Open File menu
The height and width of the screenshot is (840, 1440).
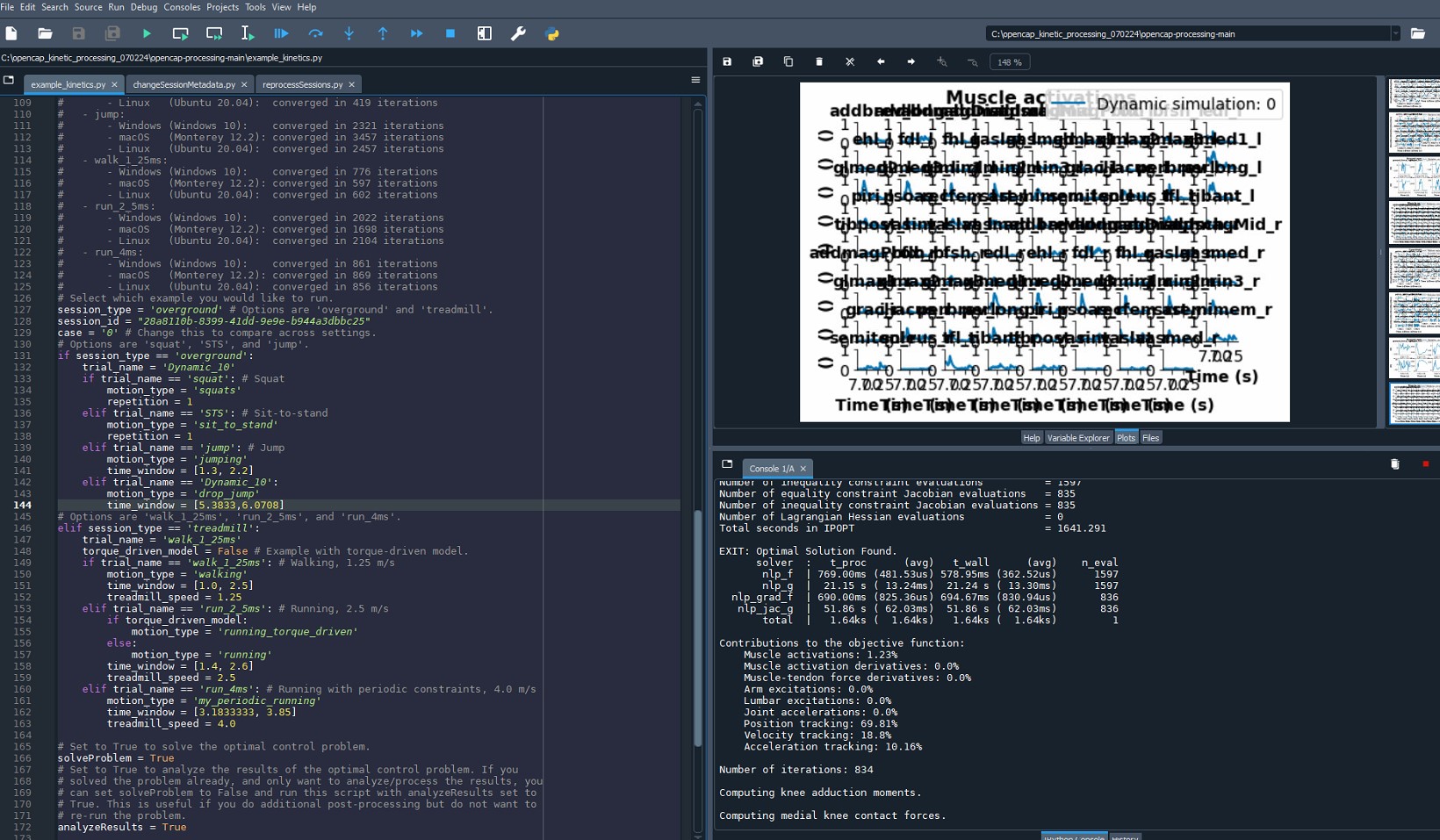(x=7, y=7)
